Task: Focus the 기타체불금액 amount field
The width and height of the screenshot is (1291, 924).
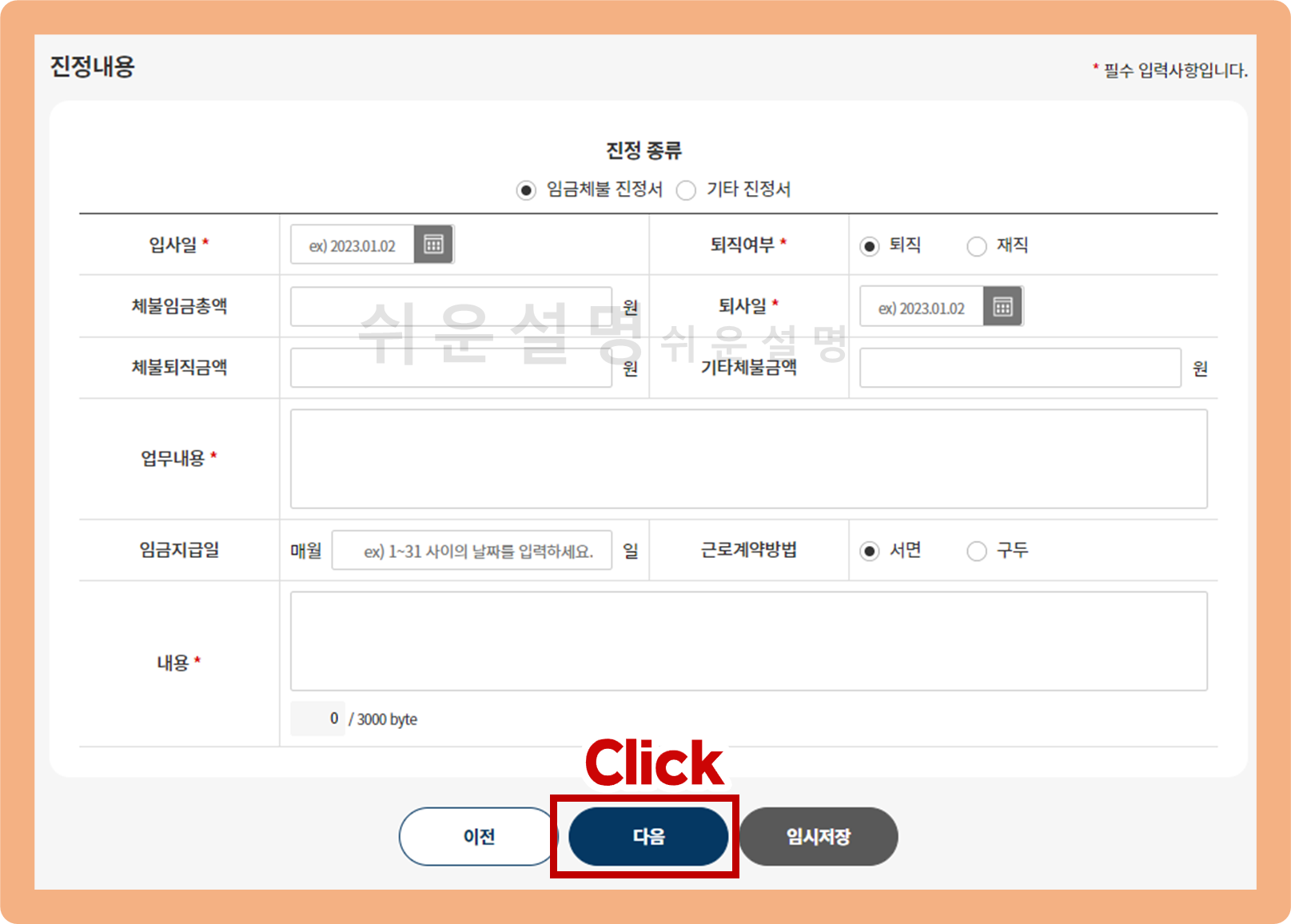Action: click(x=1020, y=368)
